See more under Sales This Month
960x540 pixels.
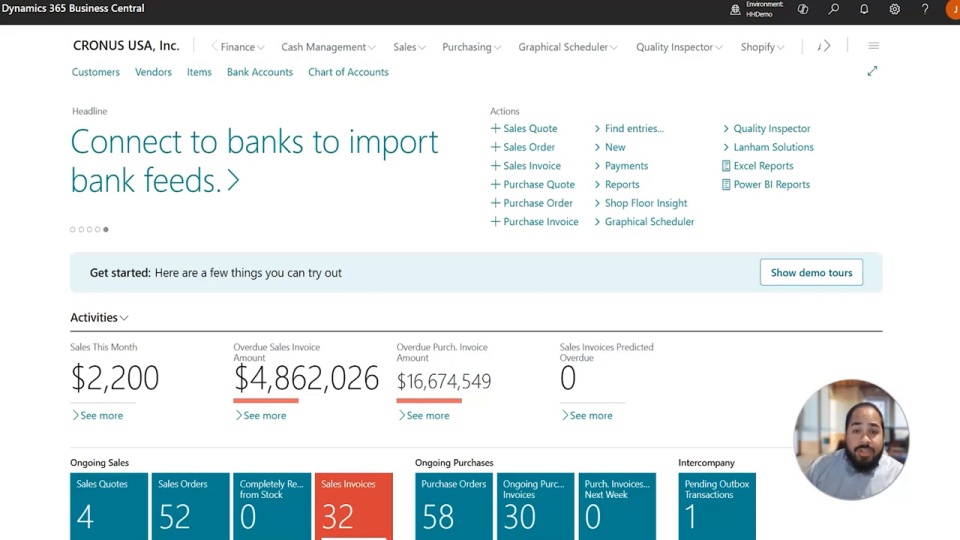(97, 416)
